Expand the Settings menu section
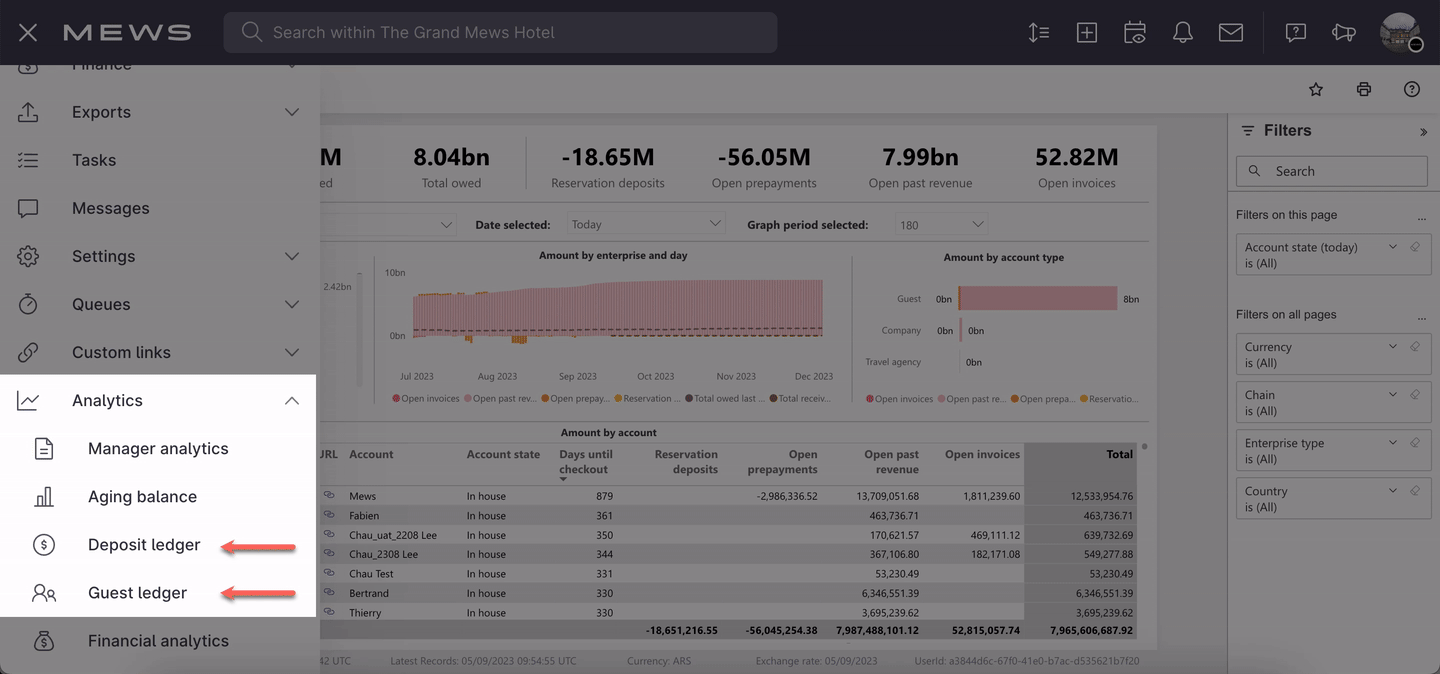Screen dimensions: 1440x674 click(x=292, y=256)
